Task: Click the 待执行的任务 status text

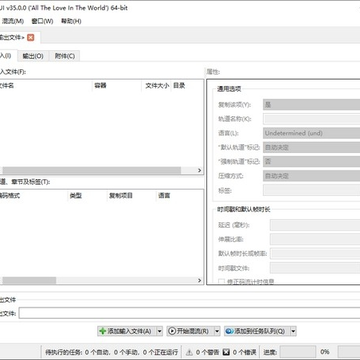Action: tap(112, 352)
